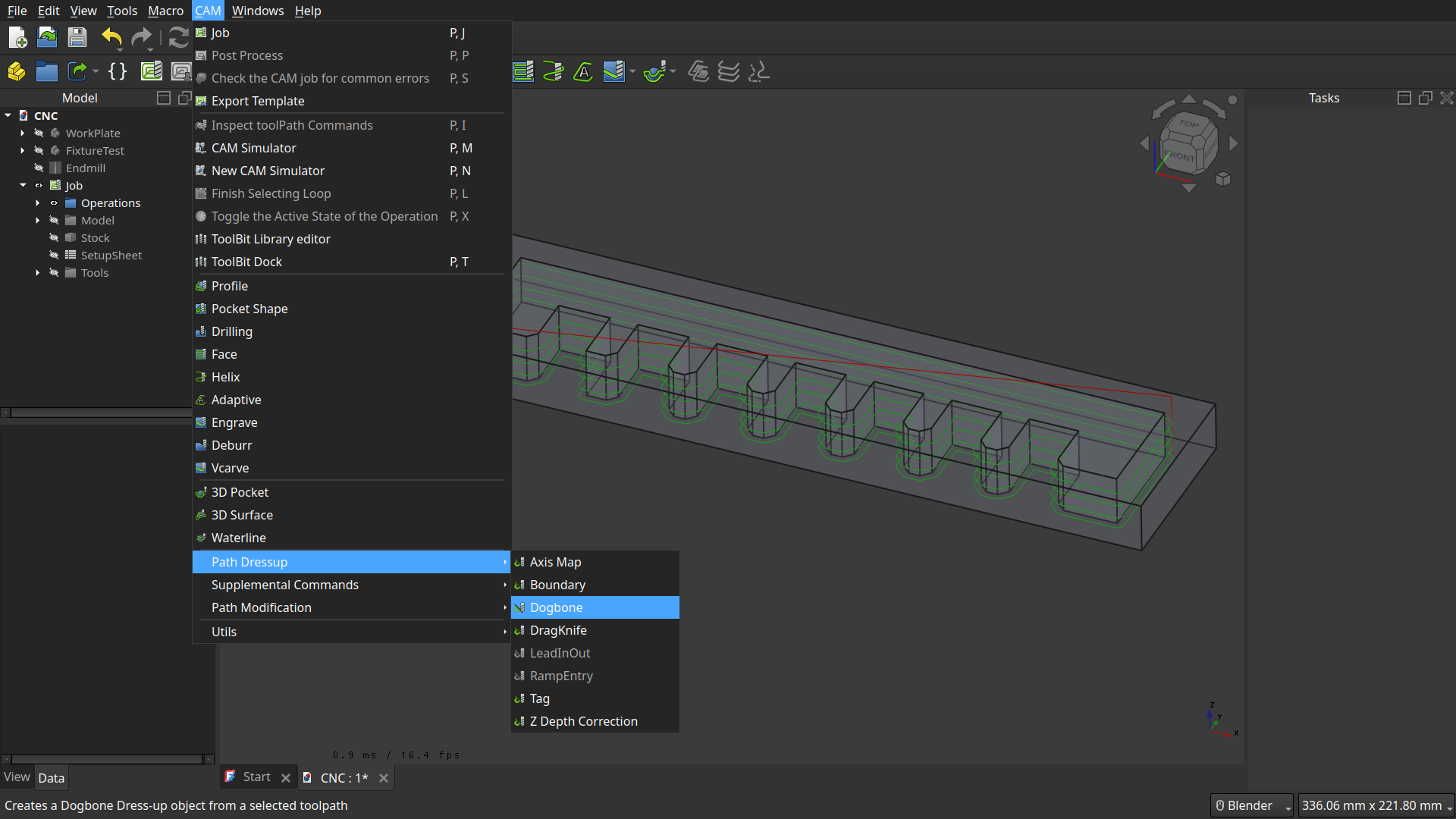Click the blue folder Group icon
This screenshot has height=819, width=1456.
[47, 71]
